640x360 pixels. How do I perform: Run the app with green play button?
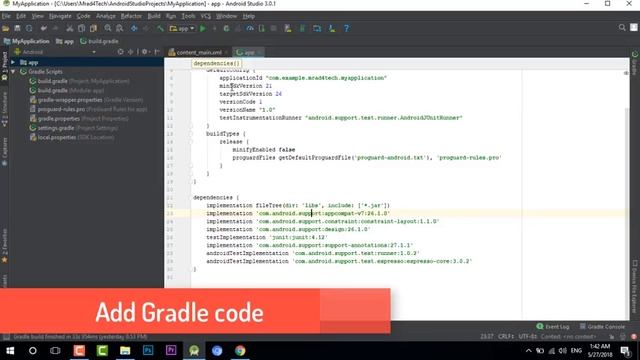(203, 29)
